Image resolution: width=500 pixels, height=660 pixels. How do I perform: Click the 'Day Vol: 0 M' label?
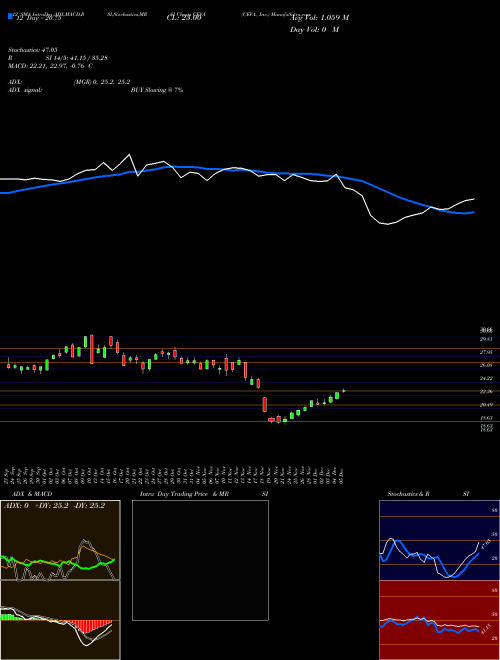tap(314, 29)
